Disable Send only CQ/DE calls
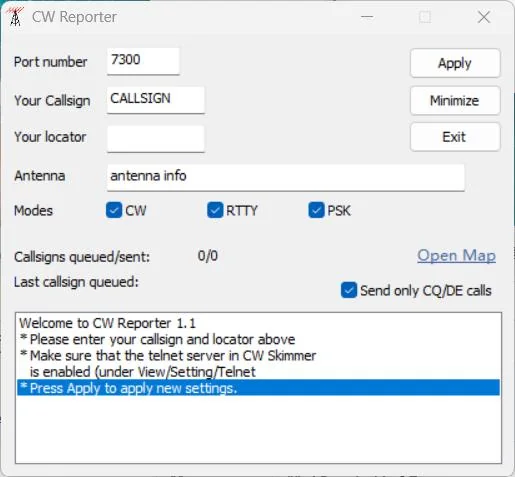The height and width of the screenshot is (477, 515). (349, 290)
